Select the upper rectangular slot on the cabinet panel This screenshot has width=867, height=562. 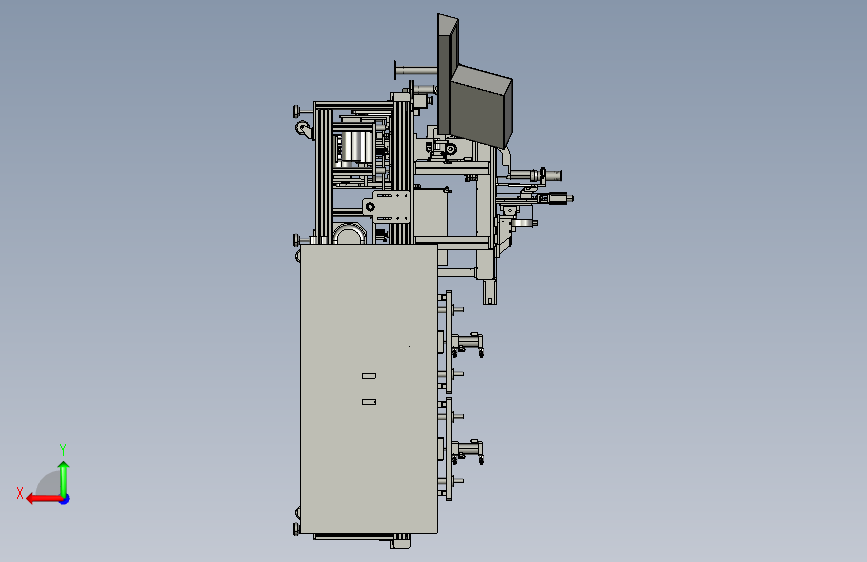(x=369, y=376)
